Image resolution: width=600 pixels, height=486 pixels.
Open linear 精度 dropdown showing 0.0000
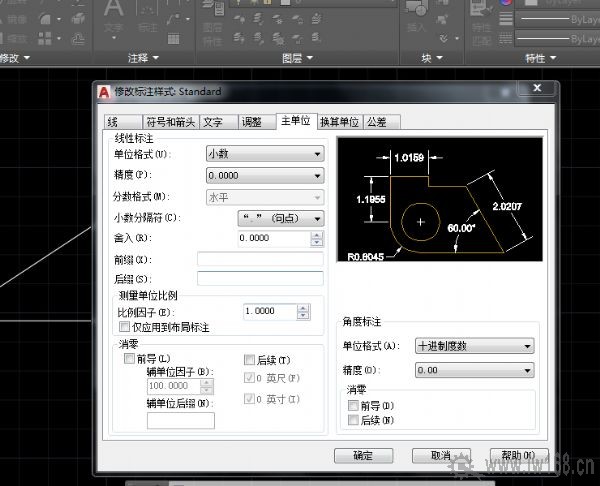[x=265, y=176]
